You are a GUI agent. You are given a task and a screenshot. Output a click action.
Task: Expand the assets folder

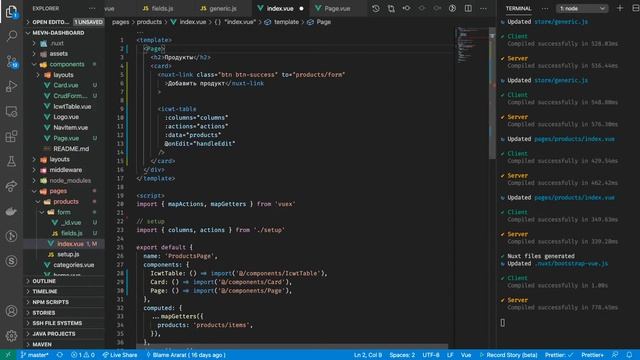coord(58,53)
